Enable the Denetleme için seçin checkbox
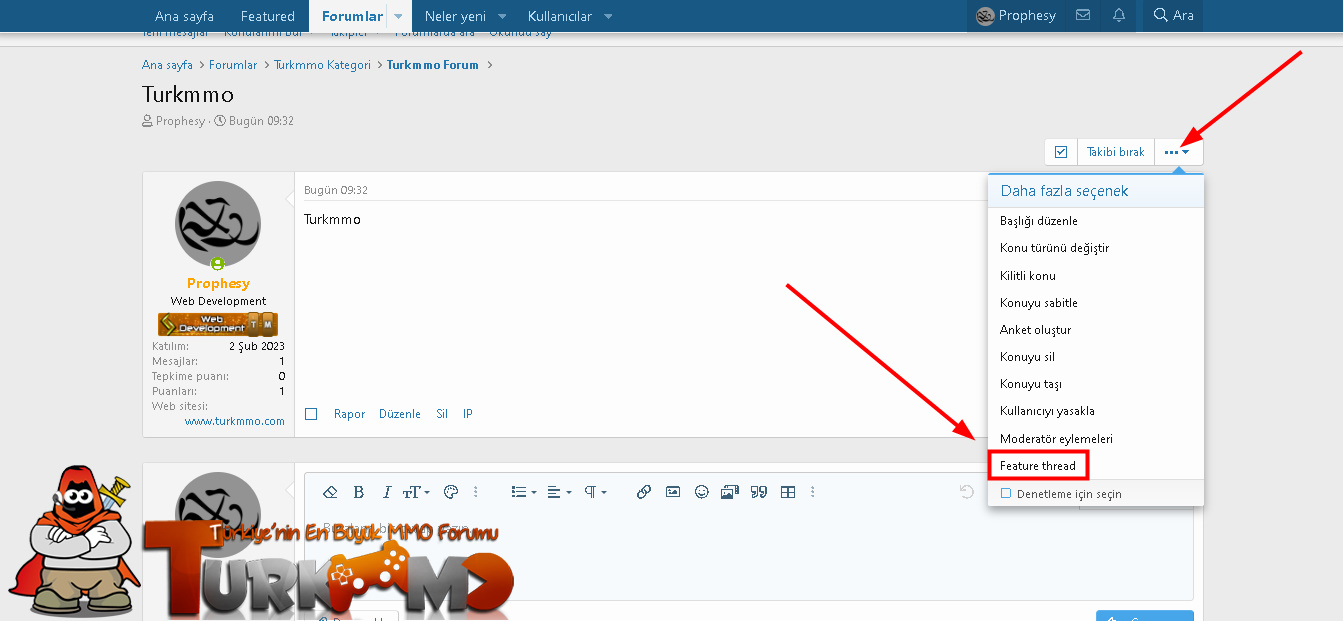The image size is (1343, 621). click(x=1006, y=494)
